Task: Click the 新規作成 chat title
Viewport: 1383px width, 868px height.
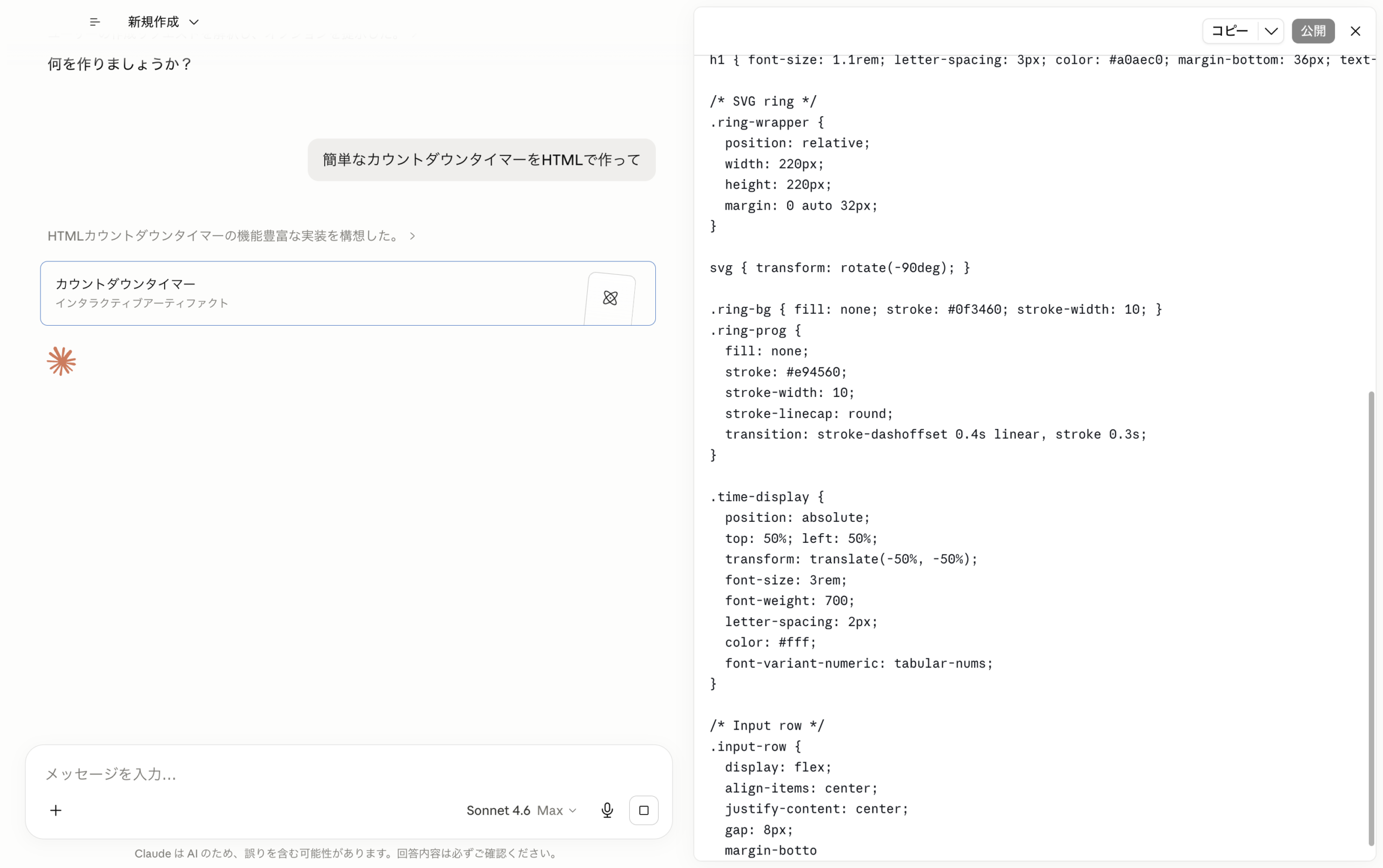Action: coord(153,22)
